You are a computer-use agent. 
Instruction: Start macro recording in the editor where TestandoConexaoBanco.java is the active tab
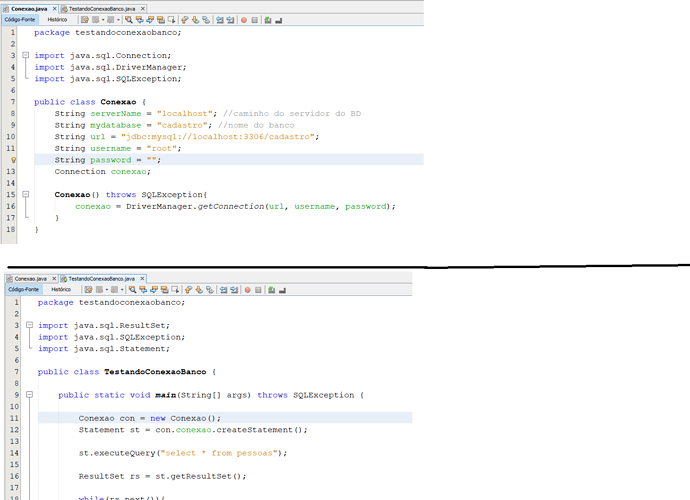point(247,290)
